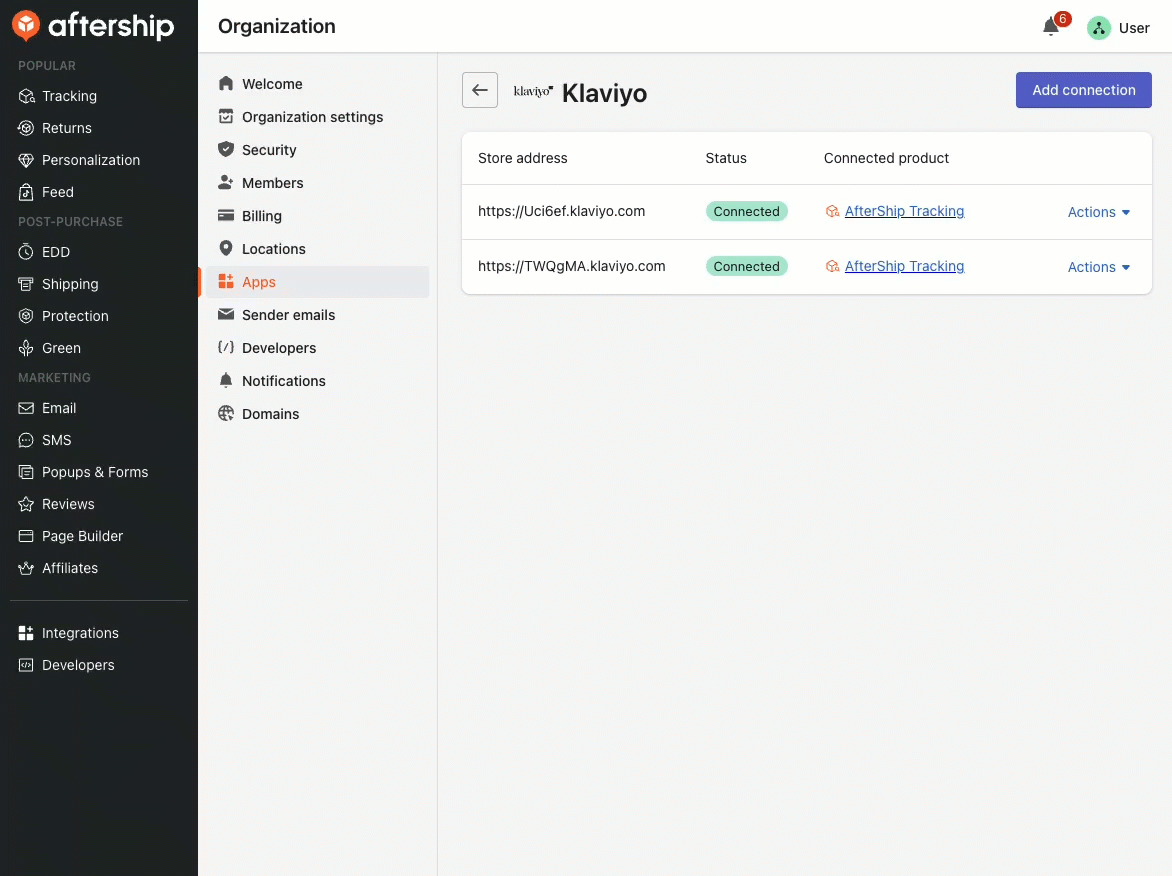Click the Popups & Forms icon
The height and width of the screenshot is (876, 1172).
26,472
